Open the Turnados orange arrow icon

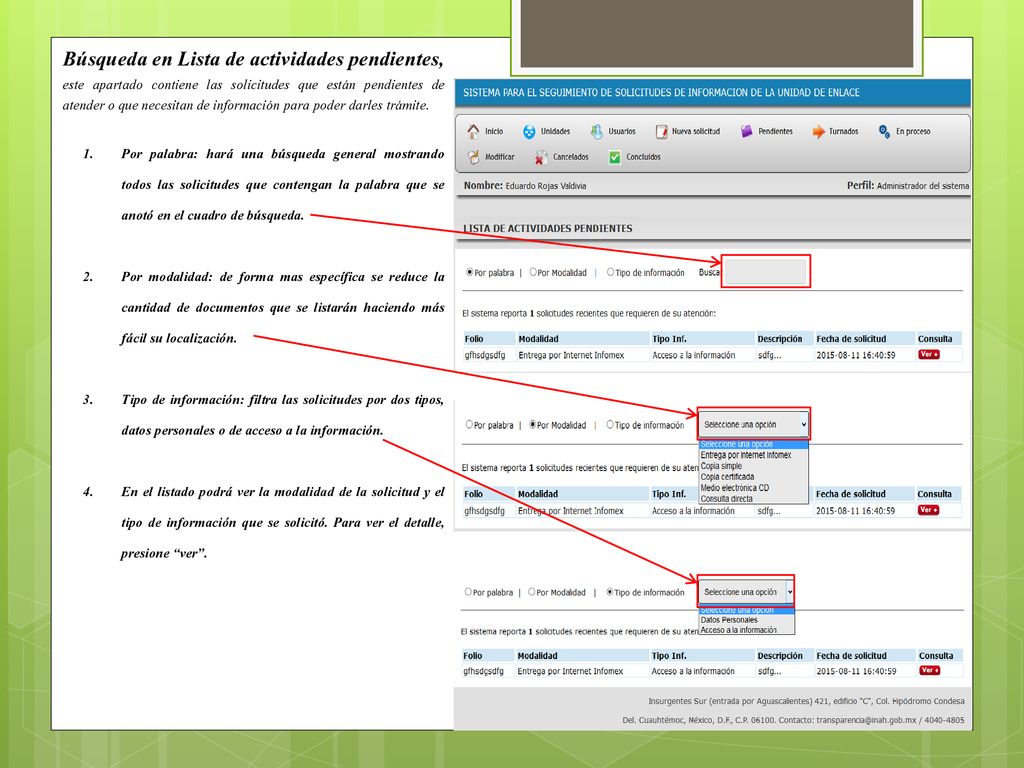click(x=818, y=132)
